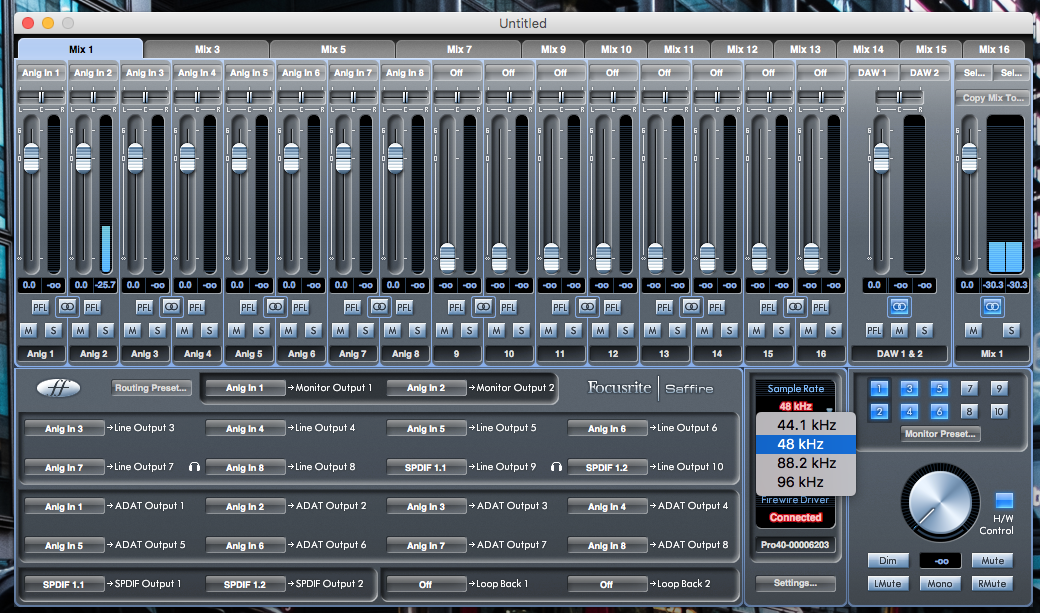
Task: Mute the Anlg 1 channel
Action: click(x=28, y=330)
